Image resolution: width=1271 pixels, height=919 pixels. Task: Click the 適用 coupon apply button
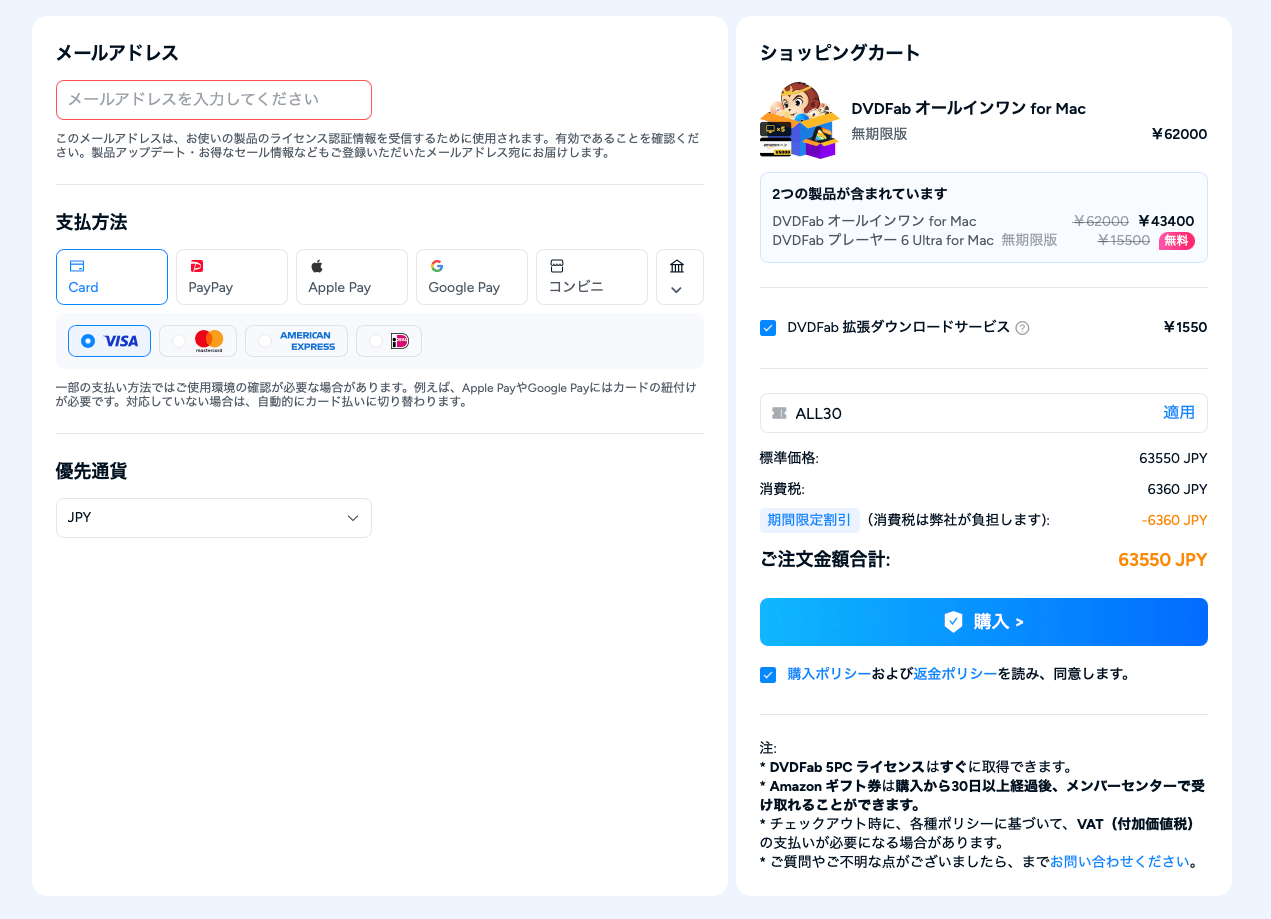[x=1179, y=413]
